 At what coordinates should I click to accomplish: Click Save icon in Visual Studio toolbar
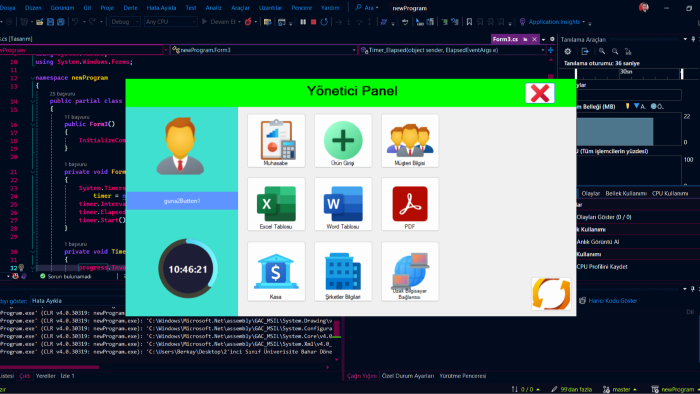(50, 21)
